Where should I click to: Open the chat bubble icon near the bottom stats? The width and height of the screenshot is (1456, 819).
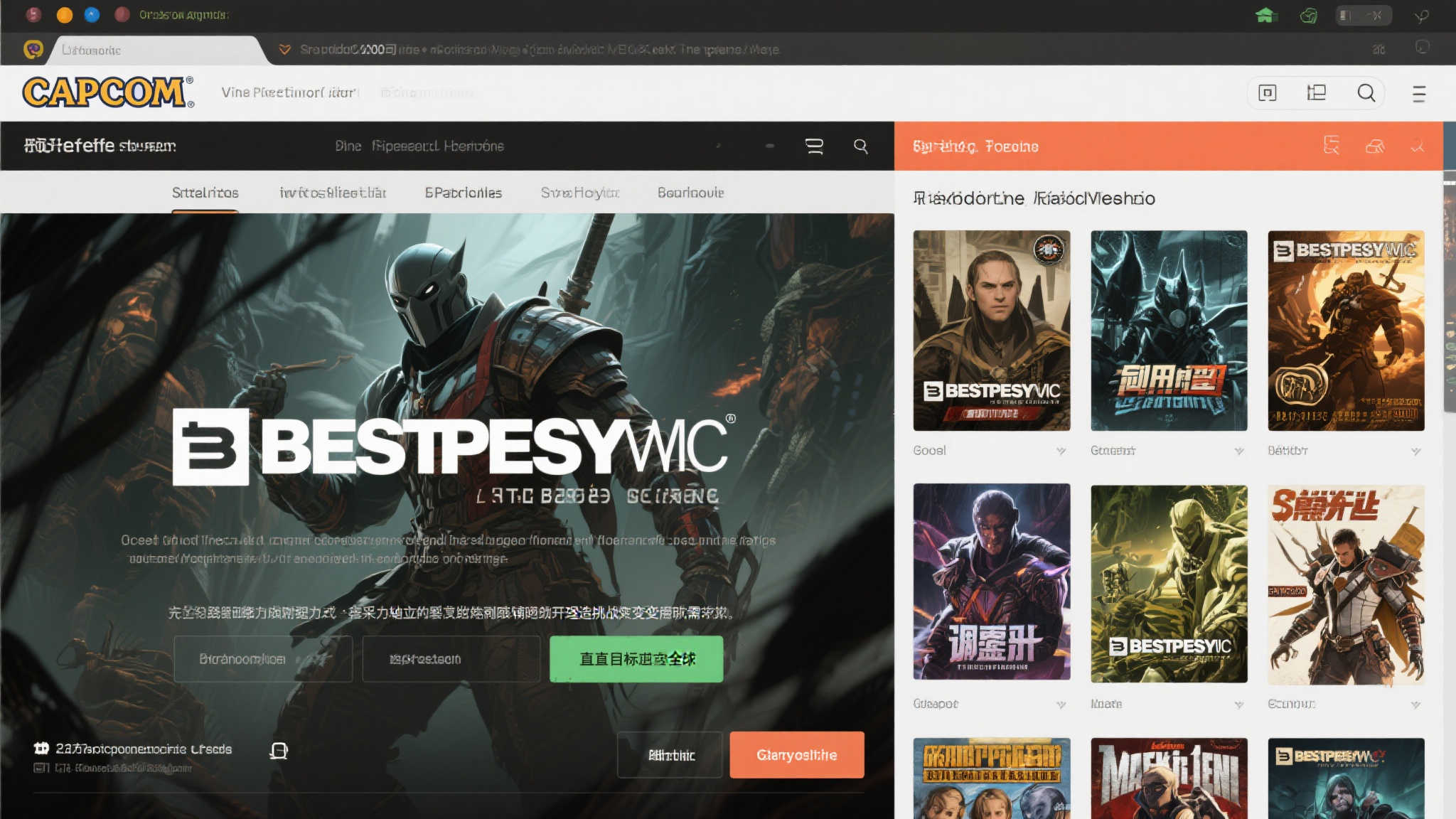(x=279, y=751)
